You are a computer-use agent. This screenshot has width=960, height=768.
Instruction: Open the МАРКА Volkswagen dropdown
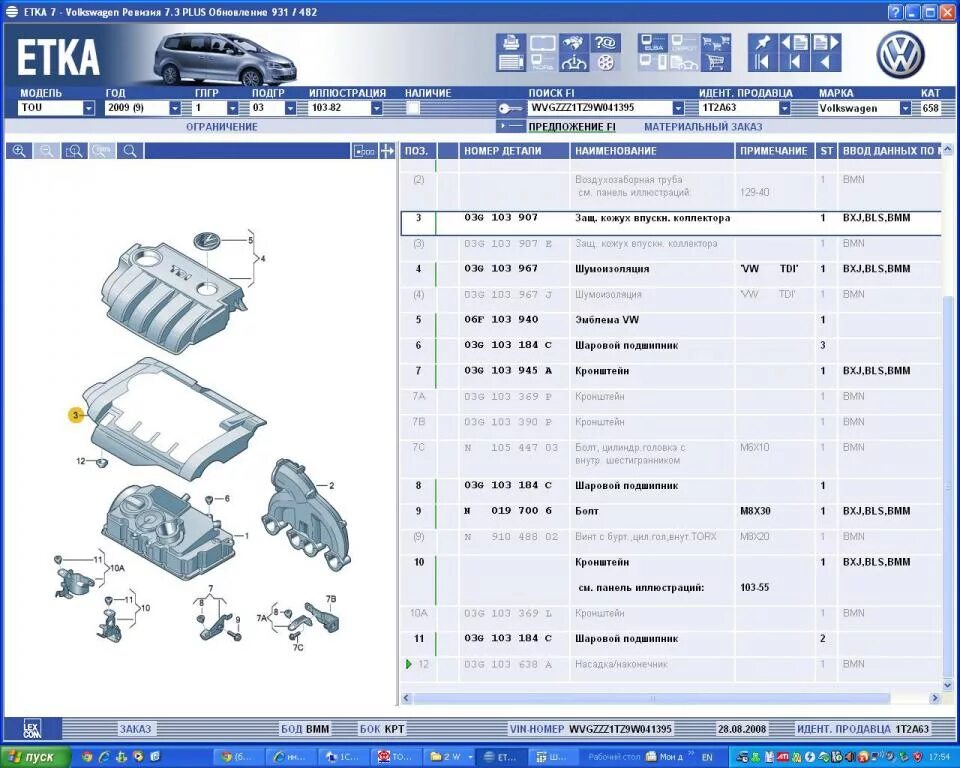point(905,108)
